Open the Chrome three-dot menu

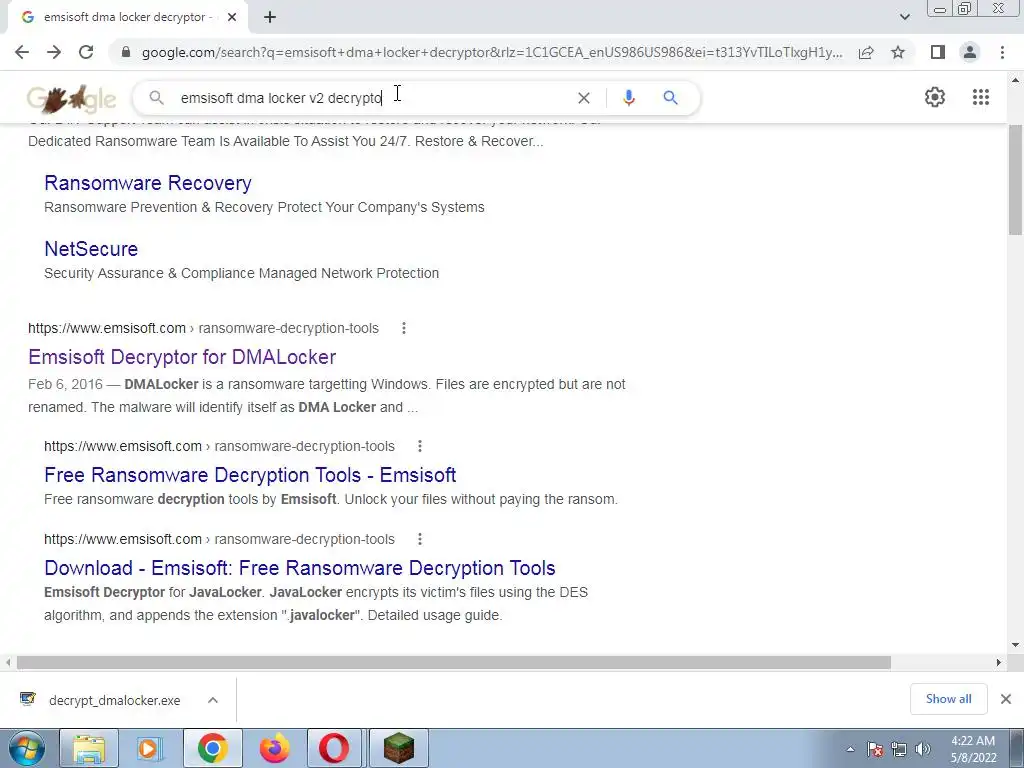point(1002,52)
